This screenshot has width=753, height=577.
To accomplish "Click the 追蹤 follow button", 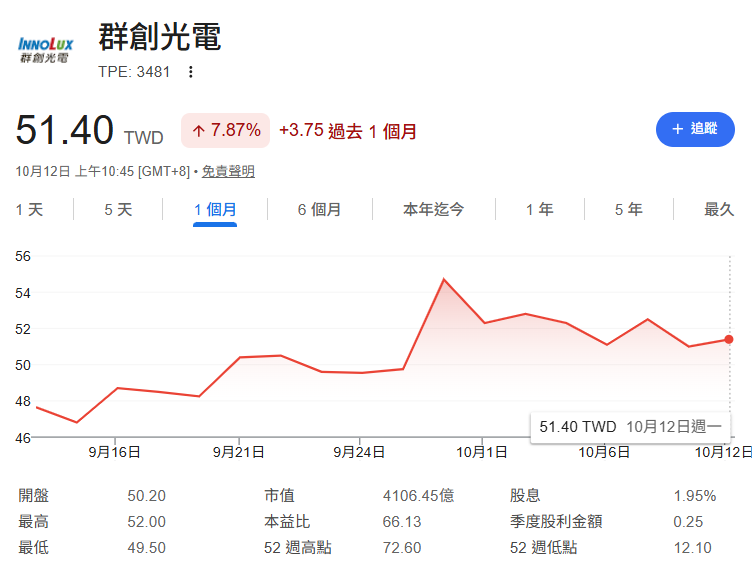I will point(695,129).
